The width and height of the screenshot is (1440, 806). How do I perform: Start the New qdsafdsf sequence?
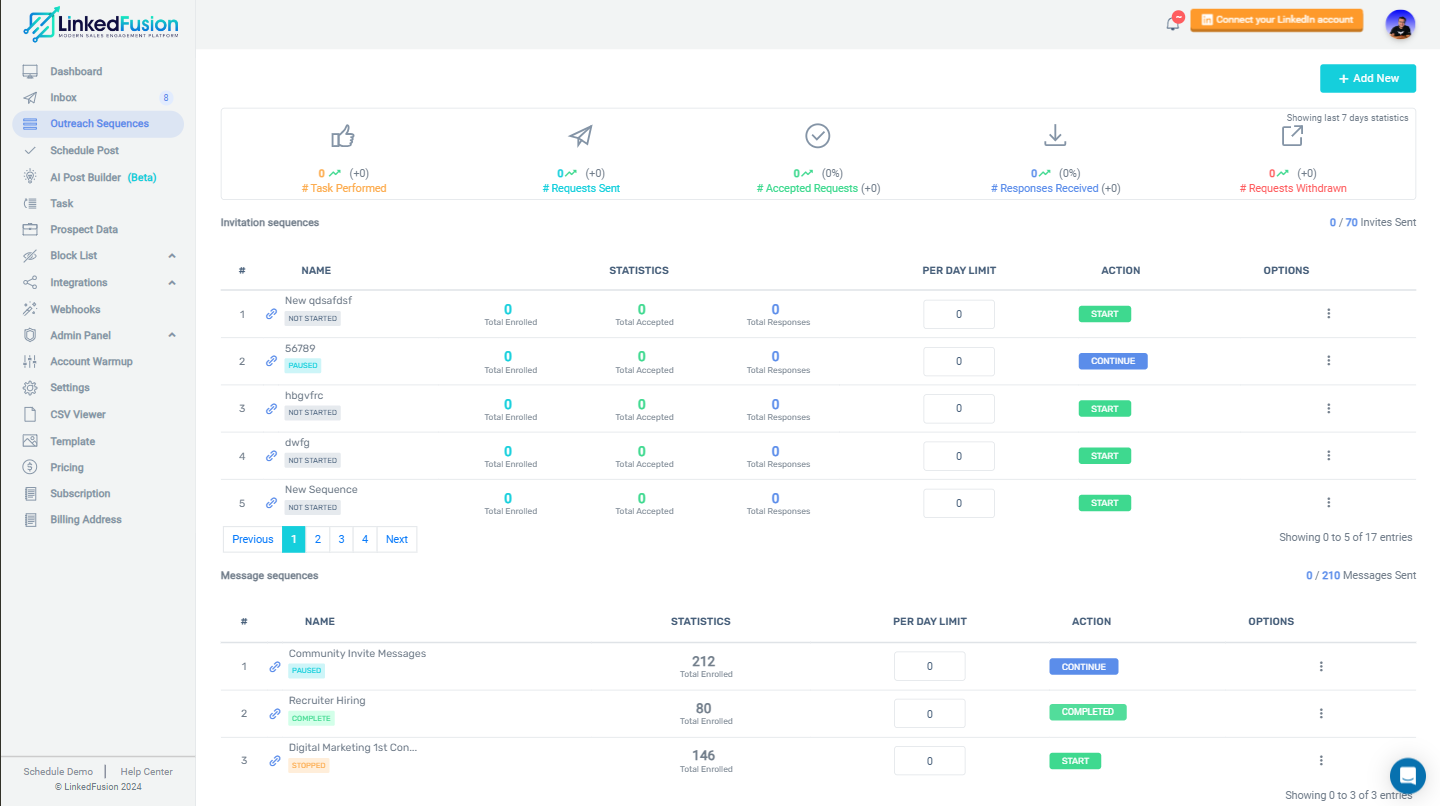point(1105,314)
